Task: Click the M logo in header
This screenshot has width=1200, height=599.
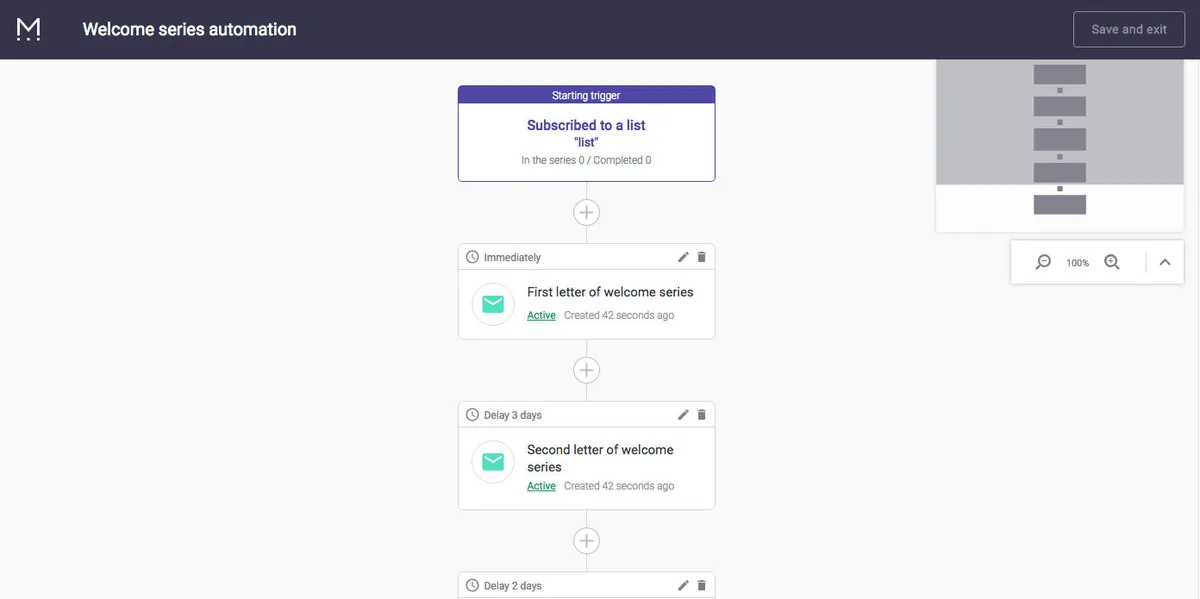Action: coord(29,29)
